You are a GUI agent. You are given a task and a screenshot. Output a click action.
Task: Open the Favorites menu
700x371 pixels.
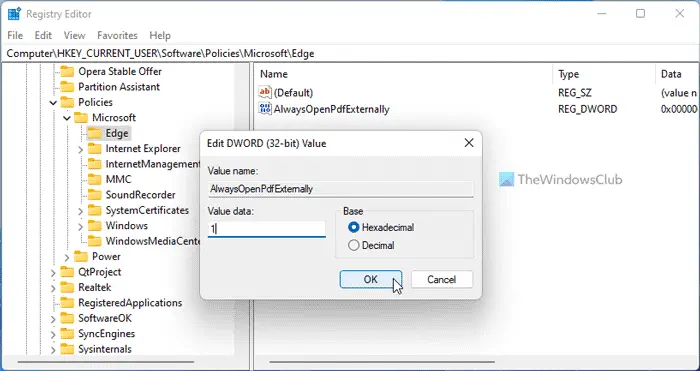[117, 35]
